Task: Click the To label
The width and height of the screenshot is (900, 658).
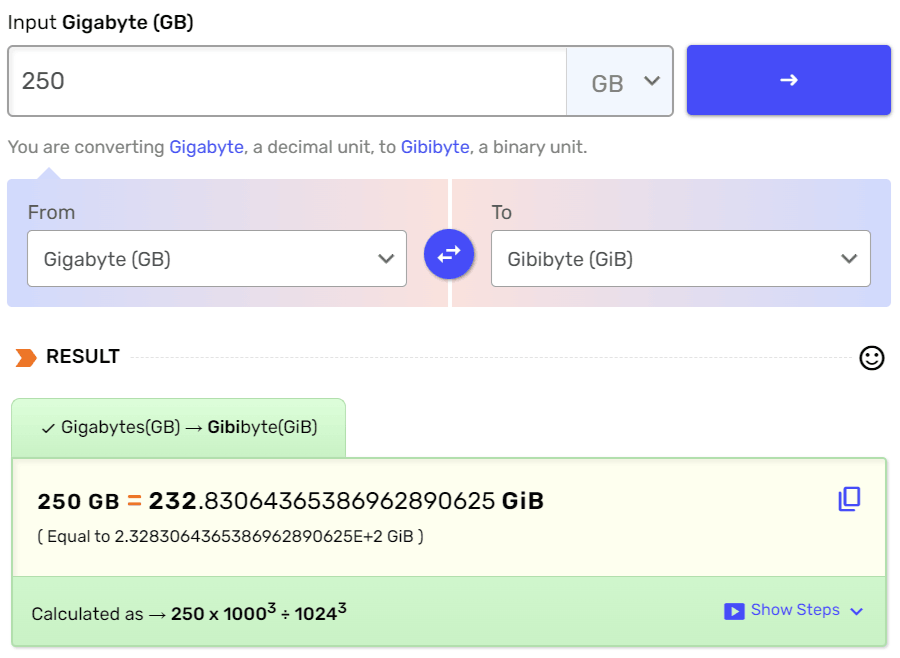Action: pyautogui.click(x=502, y=212)
